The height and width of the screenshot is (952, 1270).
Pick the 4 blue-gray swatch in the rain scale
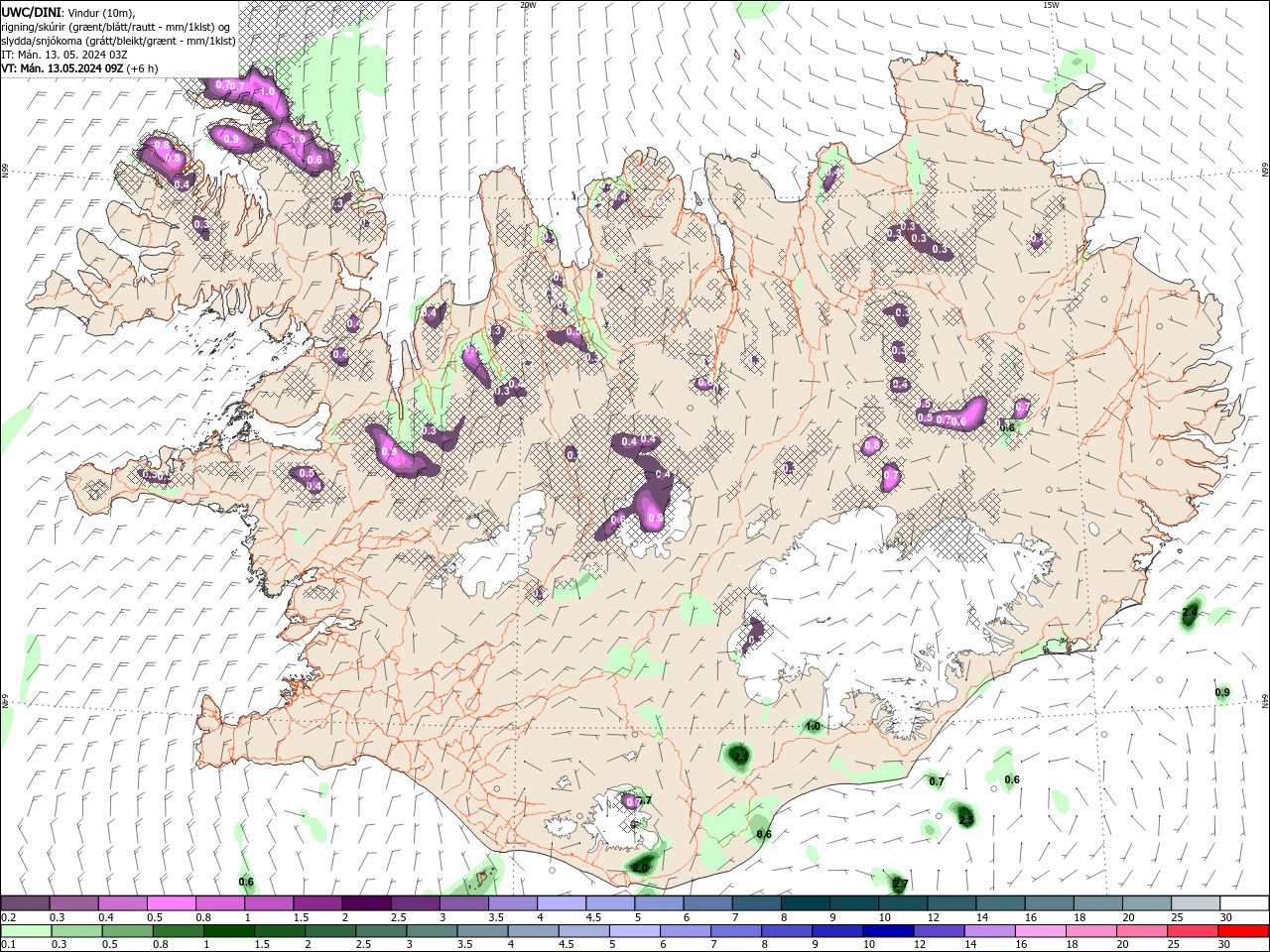(x=532, y=931)
